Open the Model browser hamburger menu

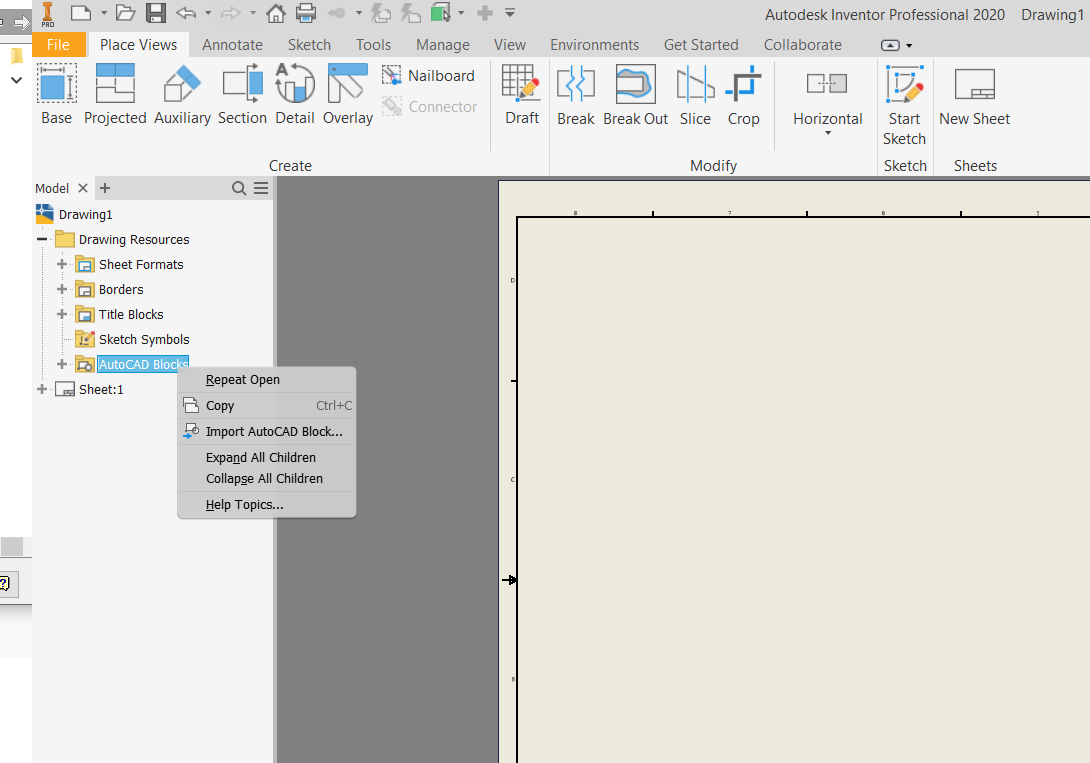[261, 188]
